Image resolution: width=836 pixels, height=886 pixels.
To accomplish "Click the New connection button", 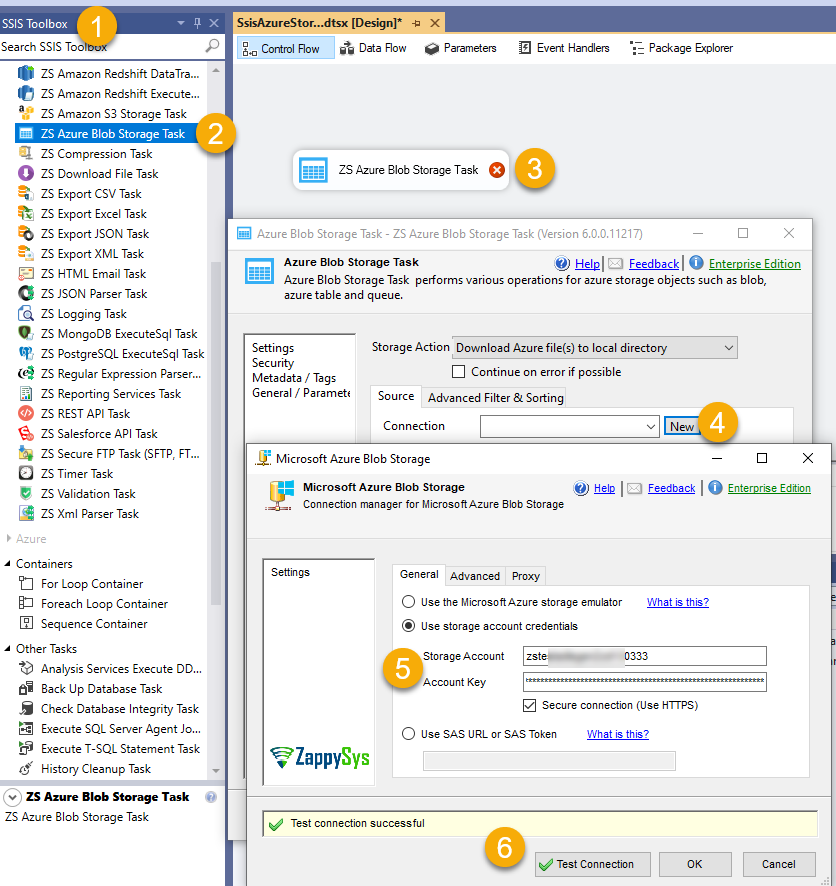I will [x=681, y=427].
